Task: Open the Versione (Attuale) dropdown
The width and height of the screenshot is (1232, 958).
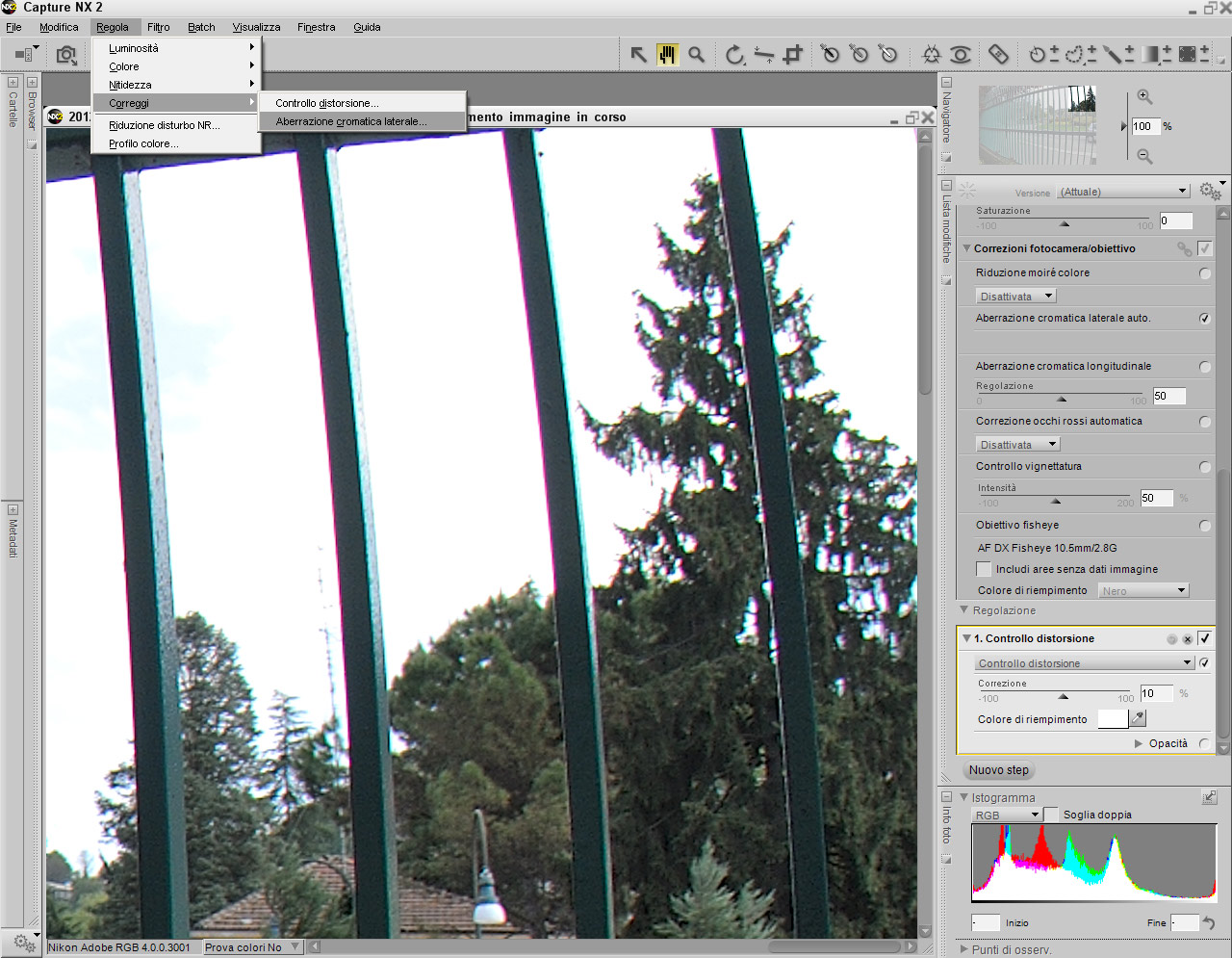Action: coord(1123,192)
